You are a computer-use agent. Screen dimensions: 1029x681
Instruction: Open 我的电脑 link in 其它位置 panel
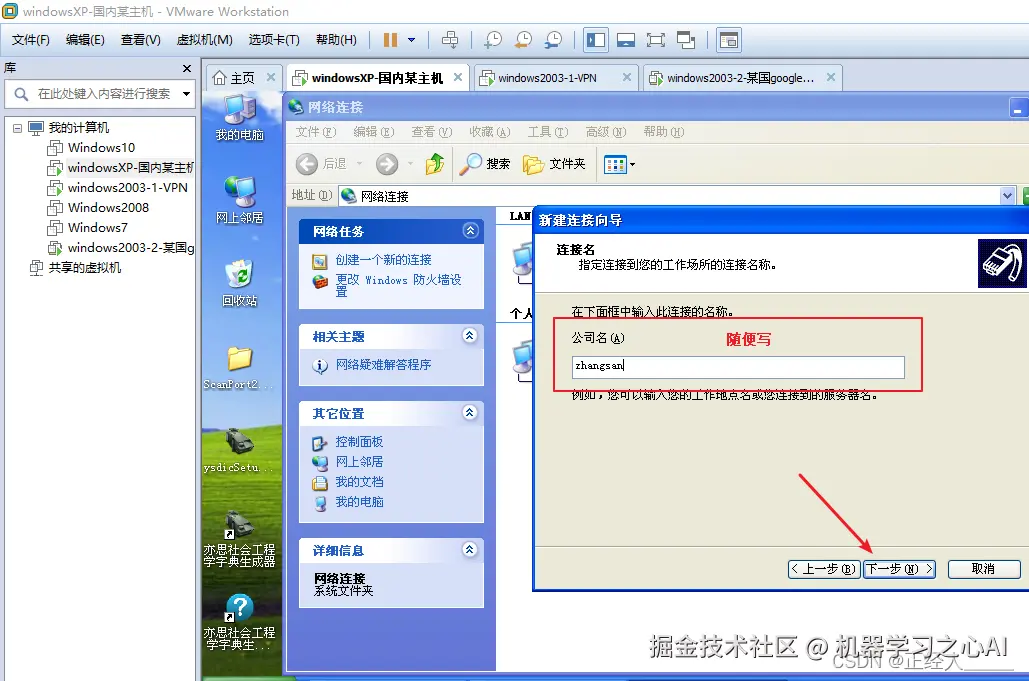click(359, 502)
